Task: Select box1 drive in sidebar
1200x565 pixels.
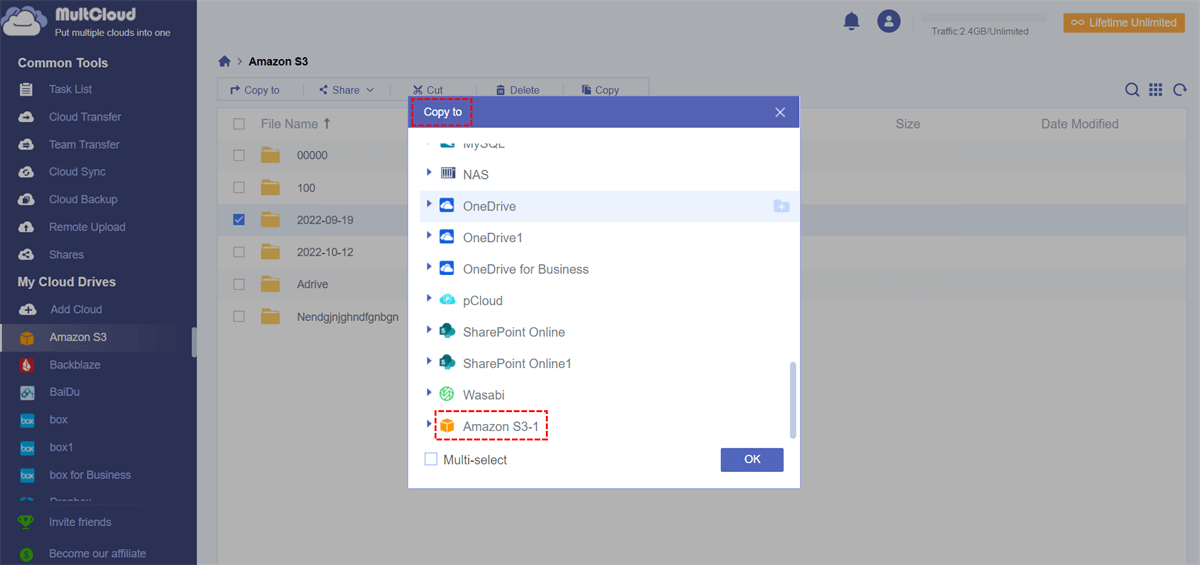Action: (61, 447)
